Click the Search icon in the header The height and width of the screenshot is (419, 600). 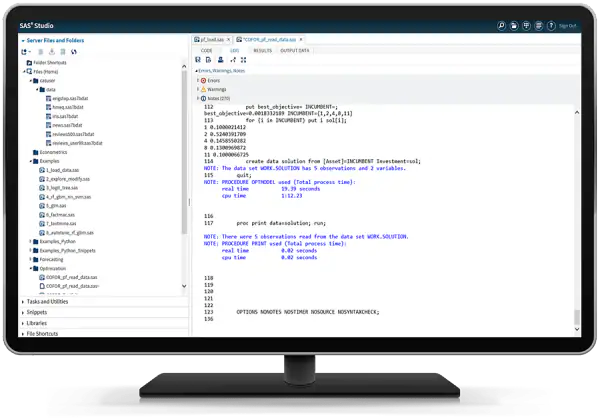(x=501, y=26)
